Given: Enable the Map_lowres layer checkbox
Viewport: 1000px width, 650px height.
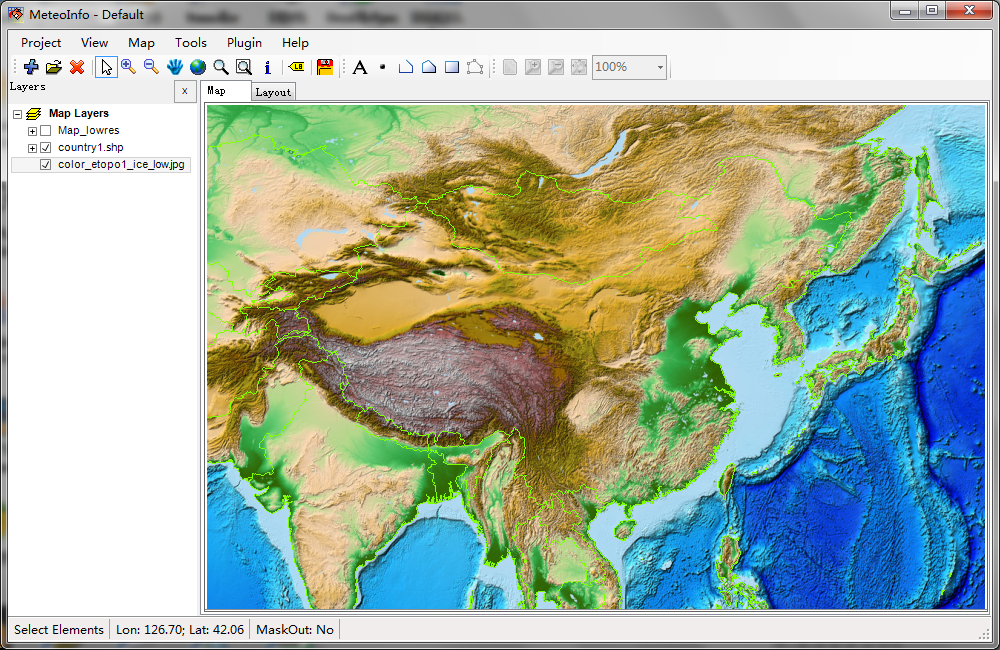Looking at the screenshot, I should (45, 131).
